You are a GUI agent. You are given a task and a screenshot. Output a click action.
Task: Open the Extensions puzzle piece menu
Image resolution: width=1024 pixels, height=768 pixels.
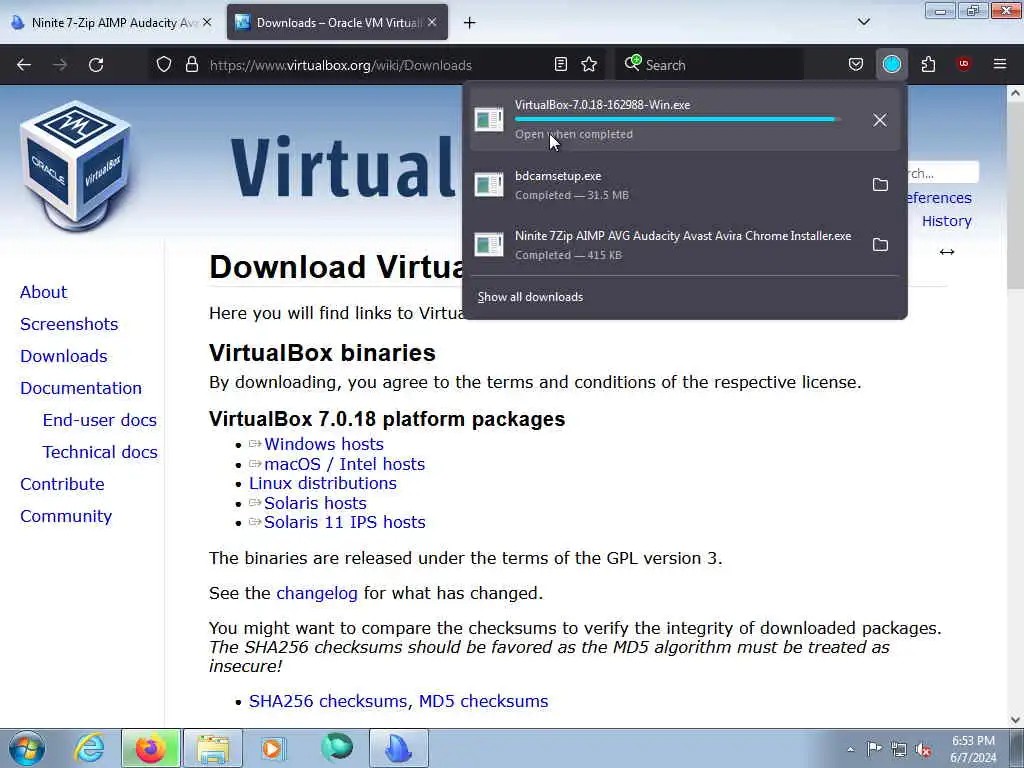click(x=928, y=65)
